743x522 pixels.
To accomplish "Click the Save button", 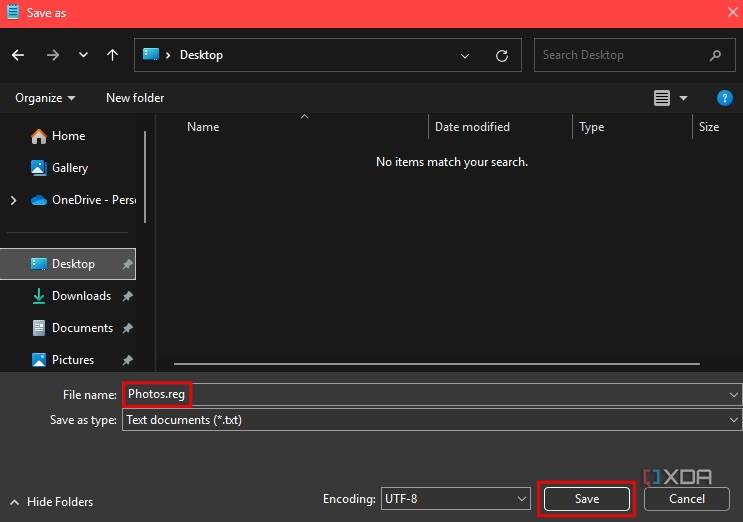I will 587,499.
